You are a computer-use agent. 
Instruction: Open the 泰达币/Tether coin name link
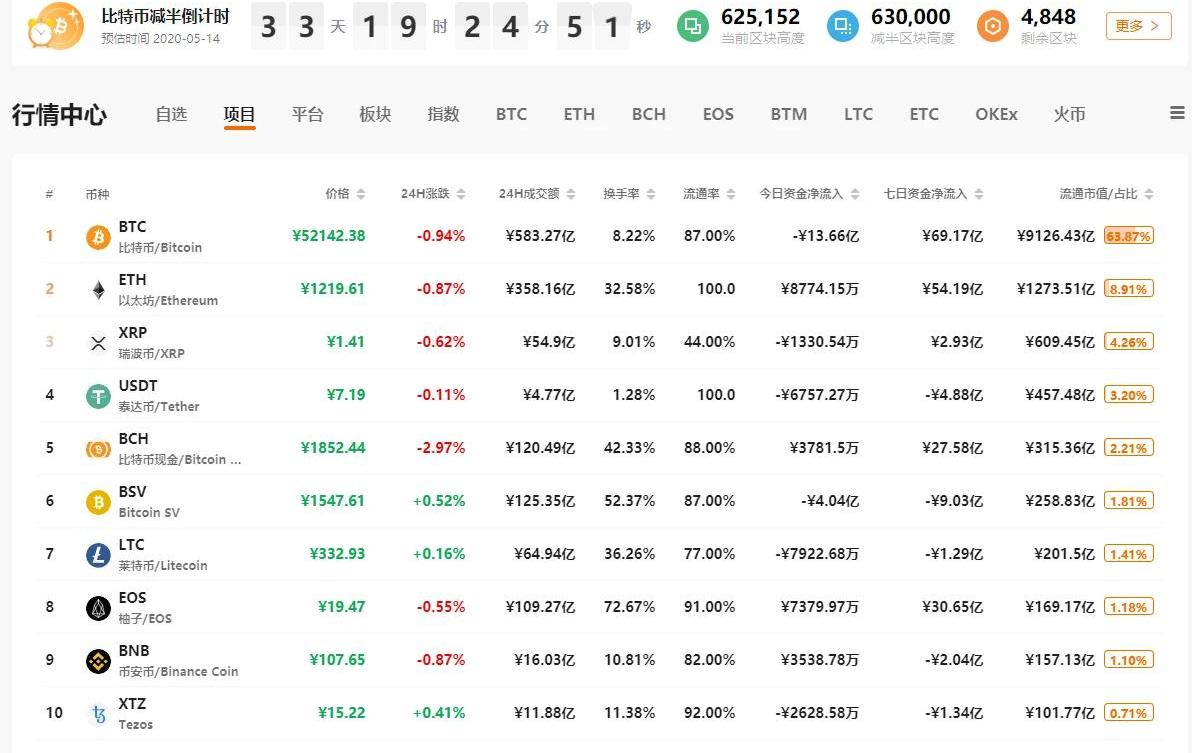pyautogui.click(x=159, y=407)
